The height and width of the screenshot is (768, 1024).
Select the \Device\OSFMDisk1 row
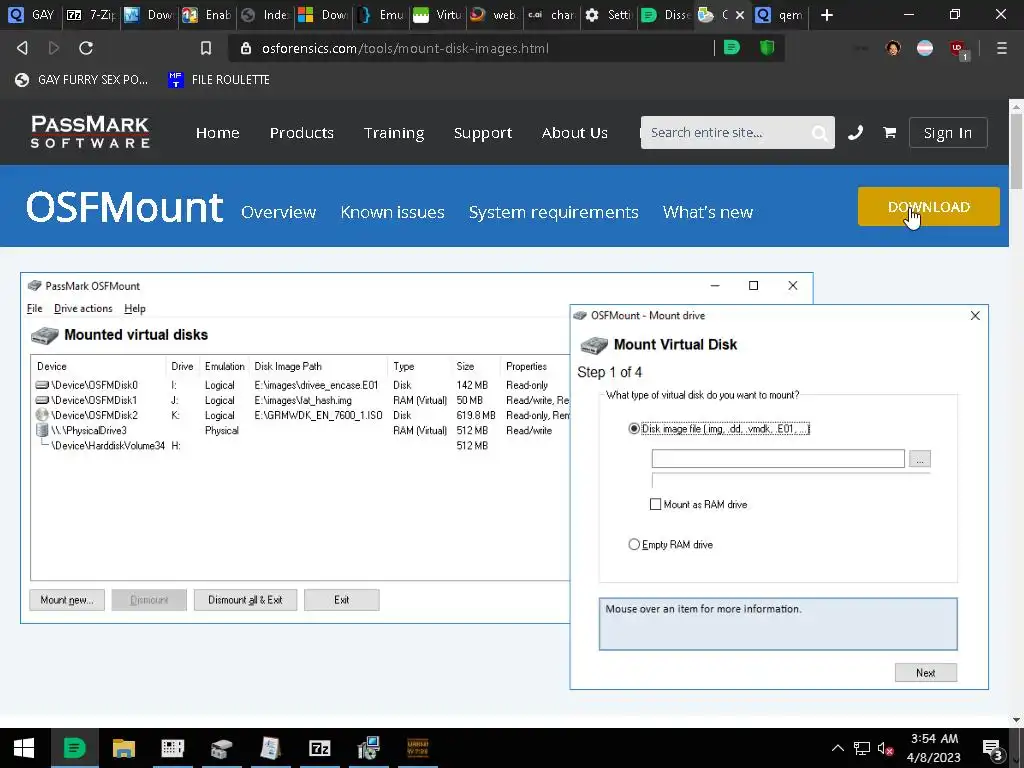(300, 400)
